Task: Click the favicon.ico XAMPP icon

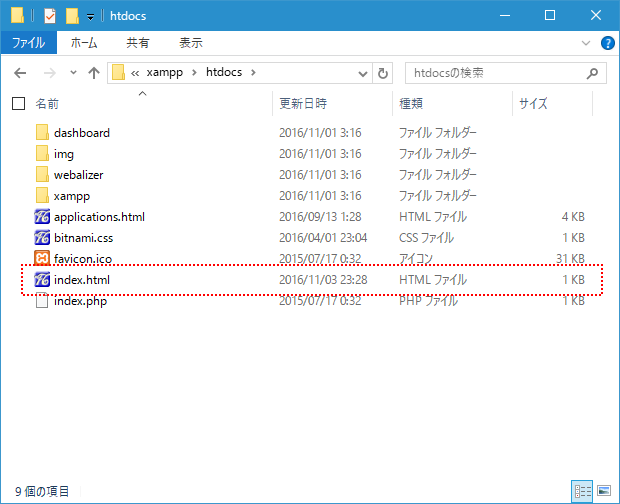Action: pos(42,259)
